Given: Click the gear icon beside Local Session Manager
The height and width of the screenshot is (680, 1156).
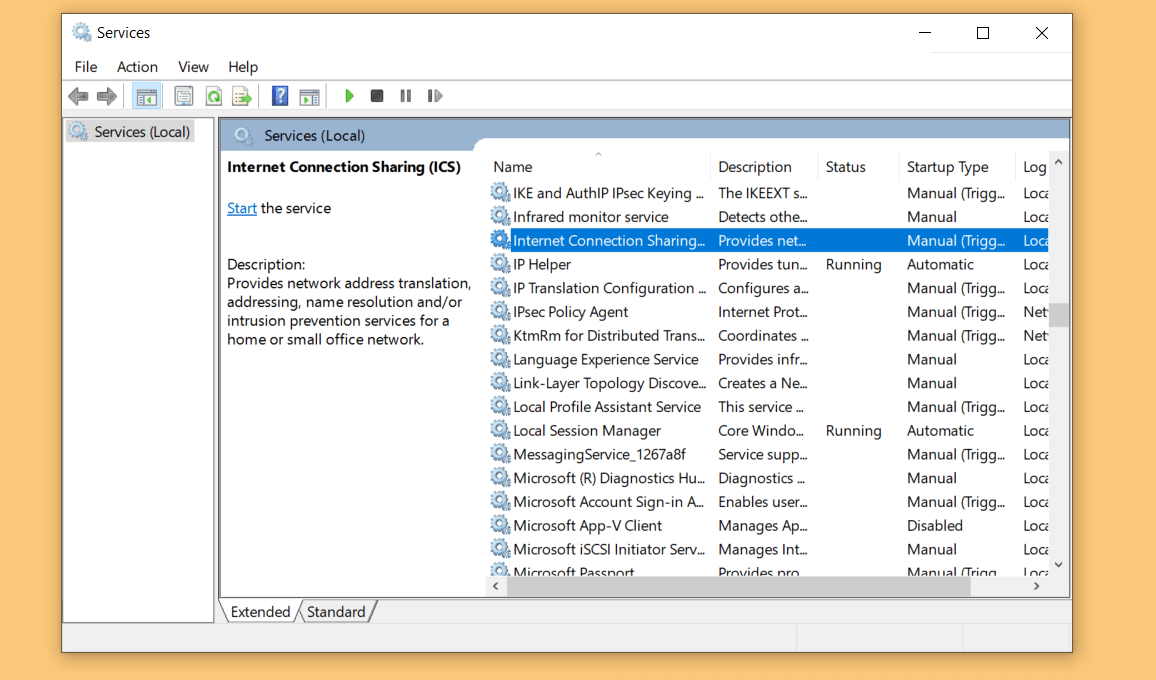Looking at the screenshot, I should pos(500,430).
